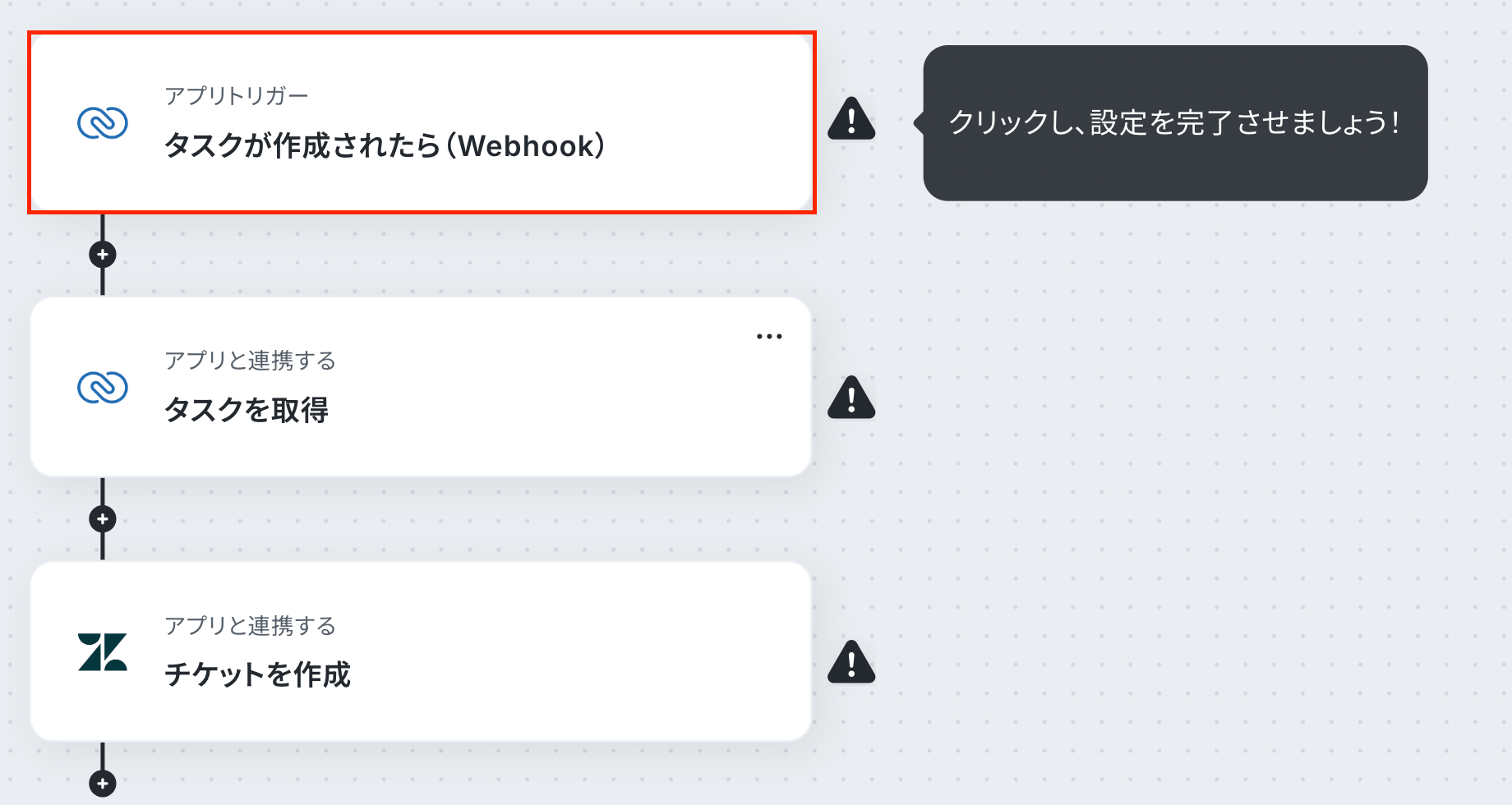Click the アプリトリガー label
Viewport: 1512px width, 805px height.
[237, 96]
